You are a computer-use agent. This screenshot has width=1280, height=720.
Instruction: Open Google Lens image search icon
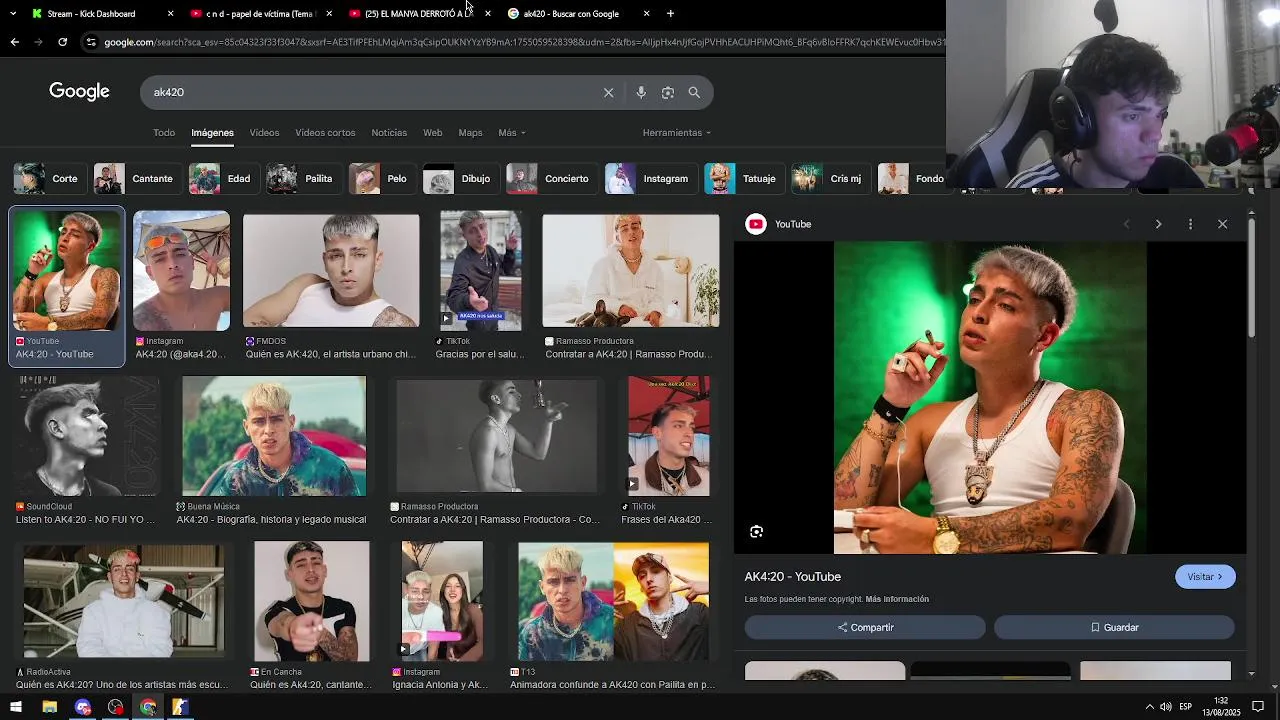pyautogui.click(x=668, y=92)
